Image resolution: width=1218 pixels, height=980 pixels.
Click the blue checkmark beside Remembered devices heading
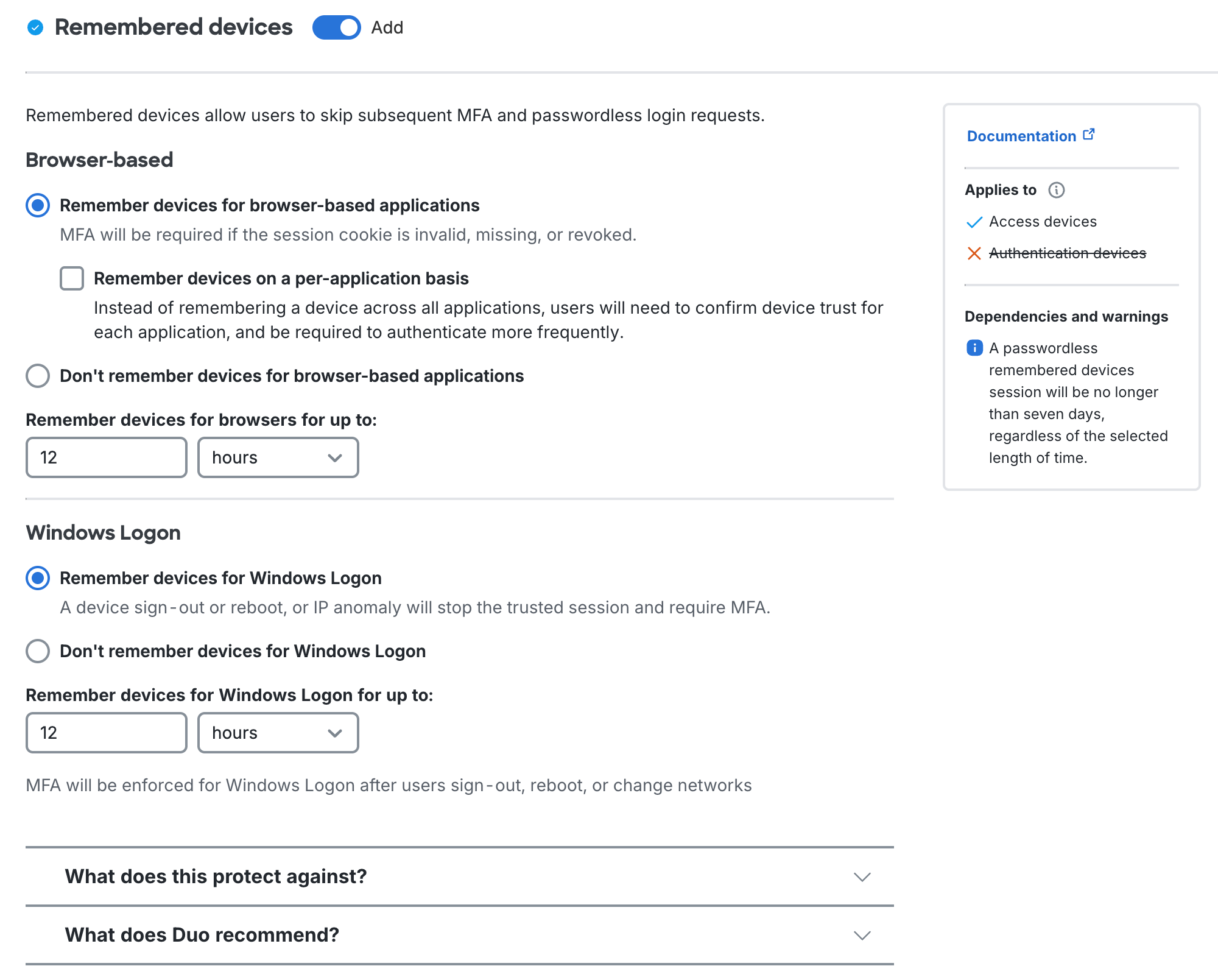pyautogui.click(x=35, y=27)
